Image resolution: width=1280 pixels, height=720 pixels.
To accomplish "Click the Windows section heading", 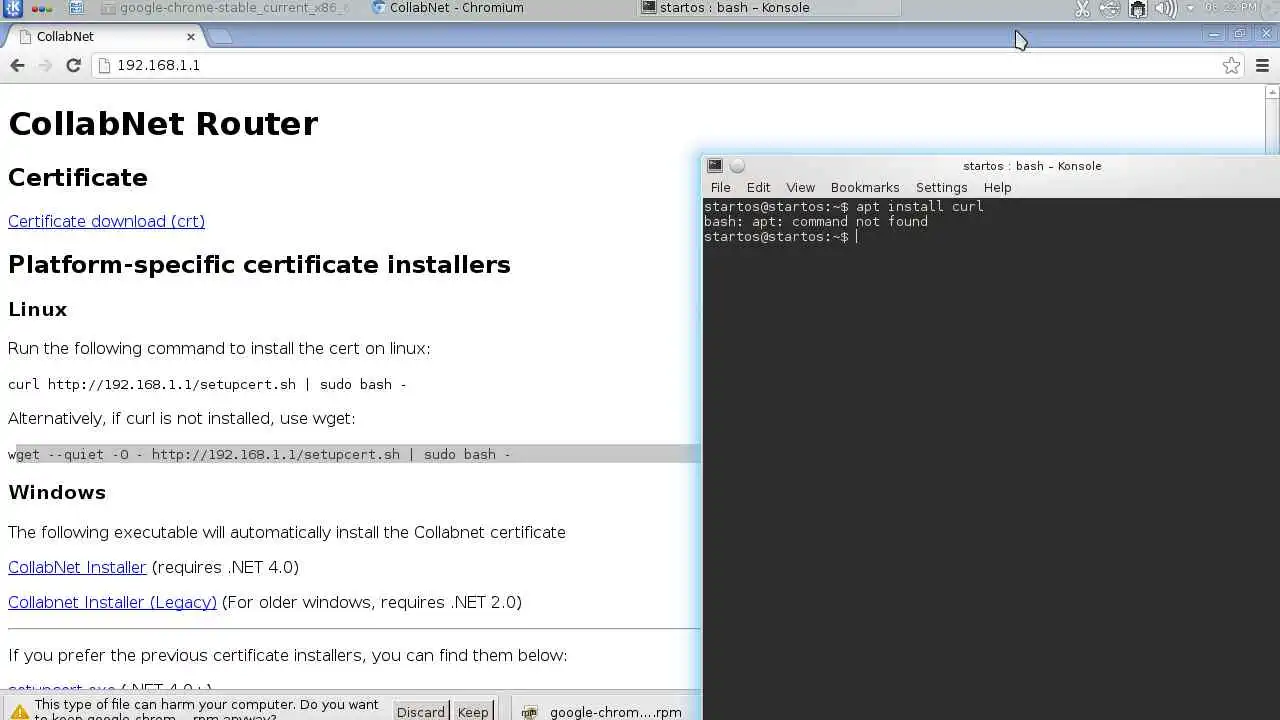I will [57, 492].
